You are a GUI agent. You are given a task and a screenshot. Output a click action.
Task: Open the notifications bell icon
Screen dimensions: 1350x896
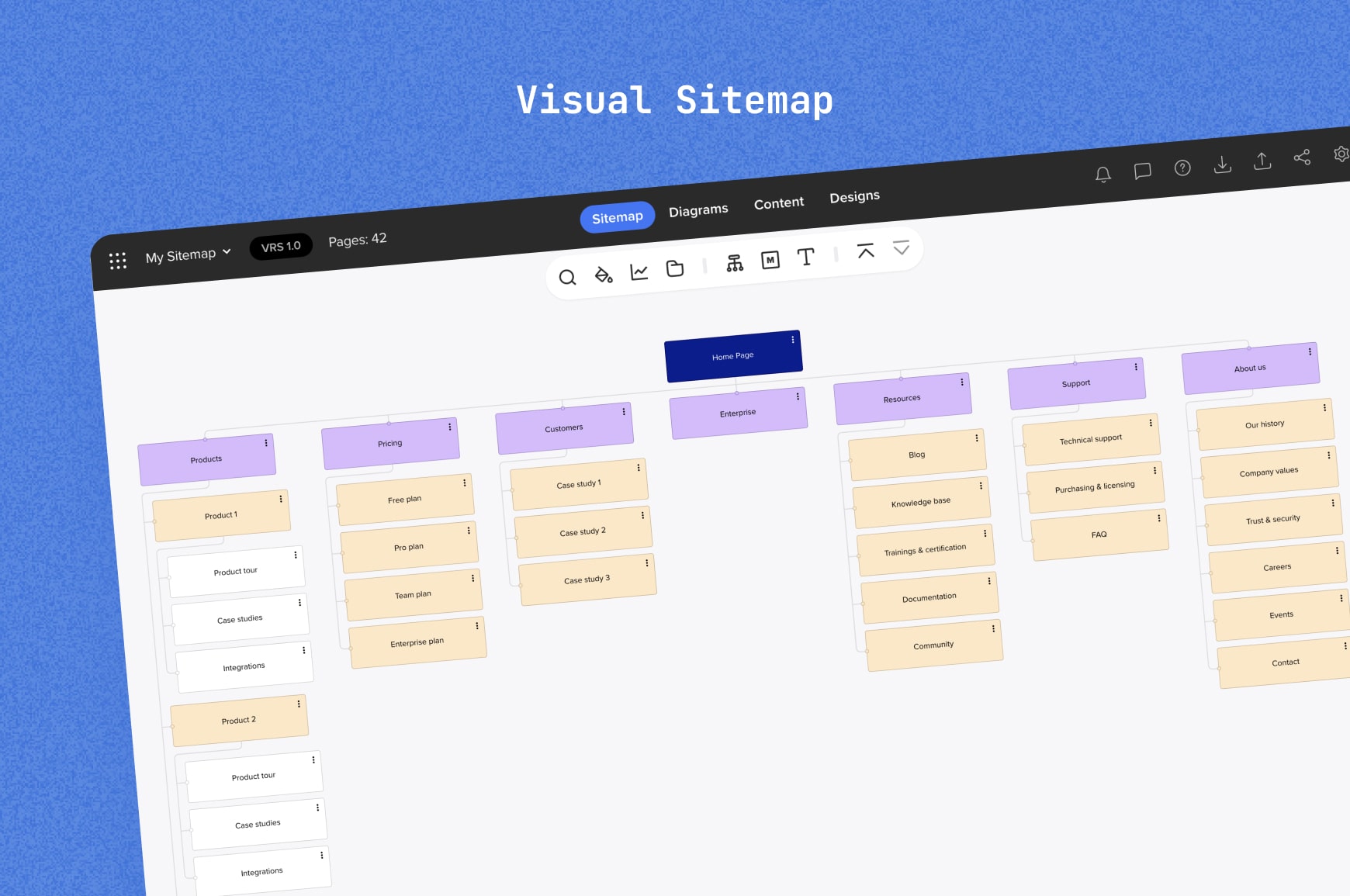tap(1102, 175)
